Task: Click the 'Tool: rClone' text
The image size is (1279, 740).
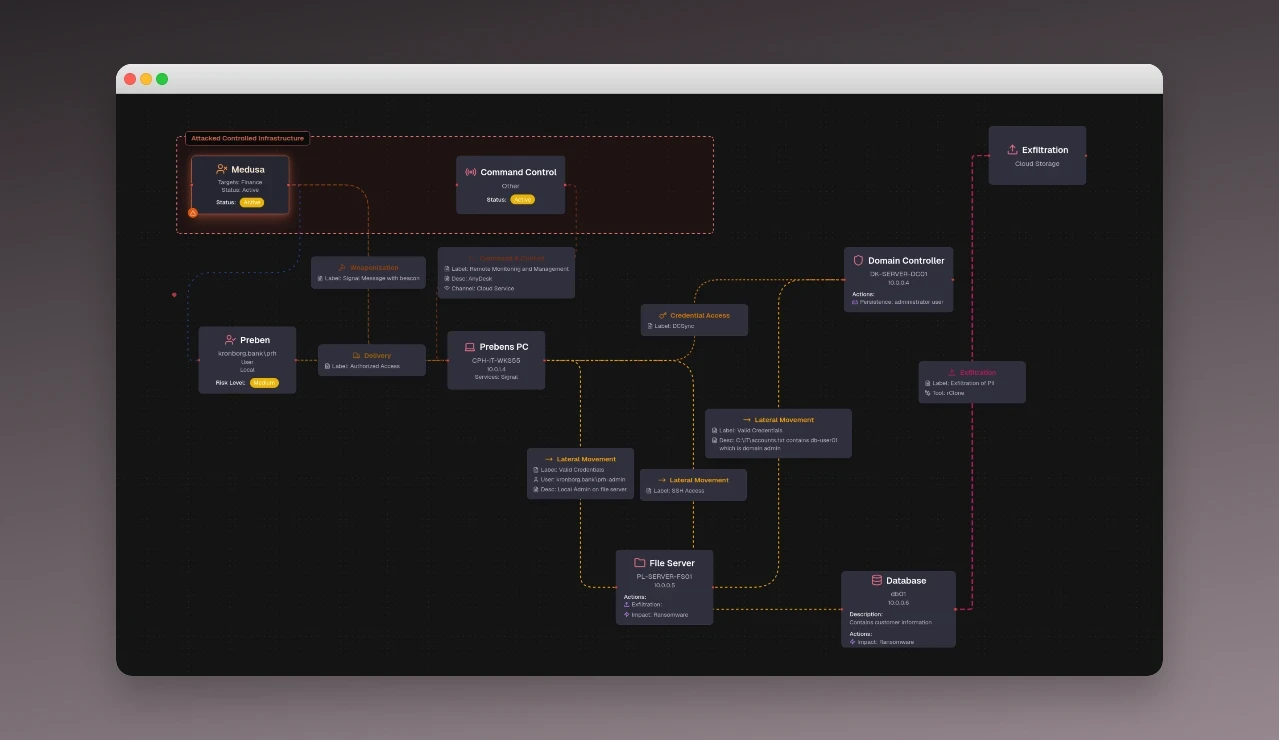Action: click(x=948, y=393)
